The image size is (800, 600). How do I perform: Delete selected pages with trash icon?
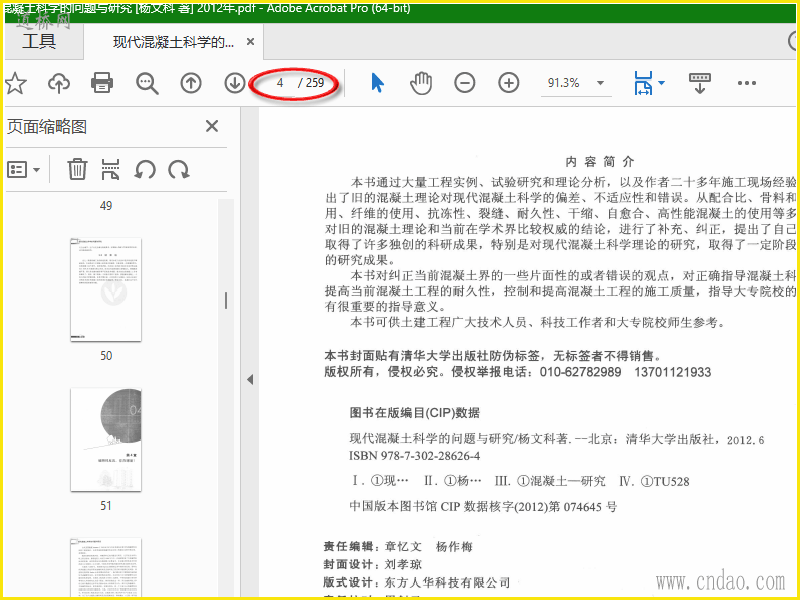tap(77, 169)
